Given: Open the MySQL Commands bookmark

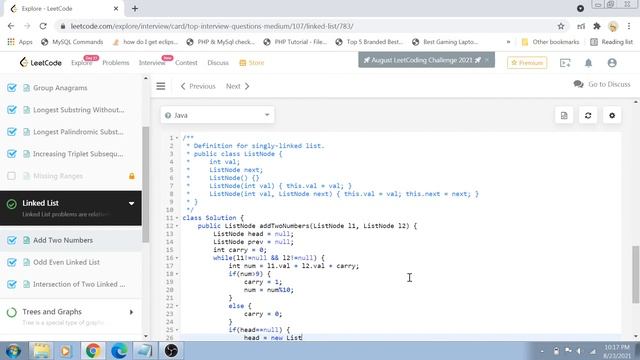Looking at the screenshot, I should [x=72, y=42].
